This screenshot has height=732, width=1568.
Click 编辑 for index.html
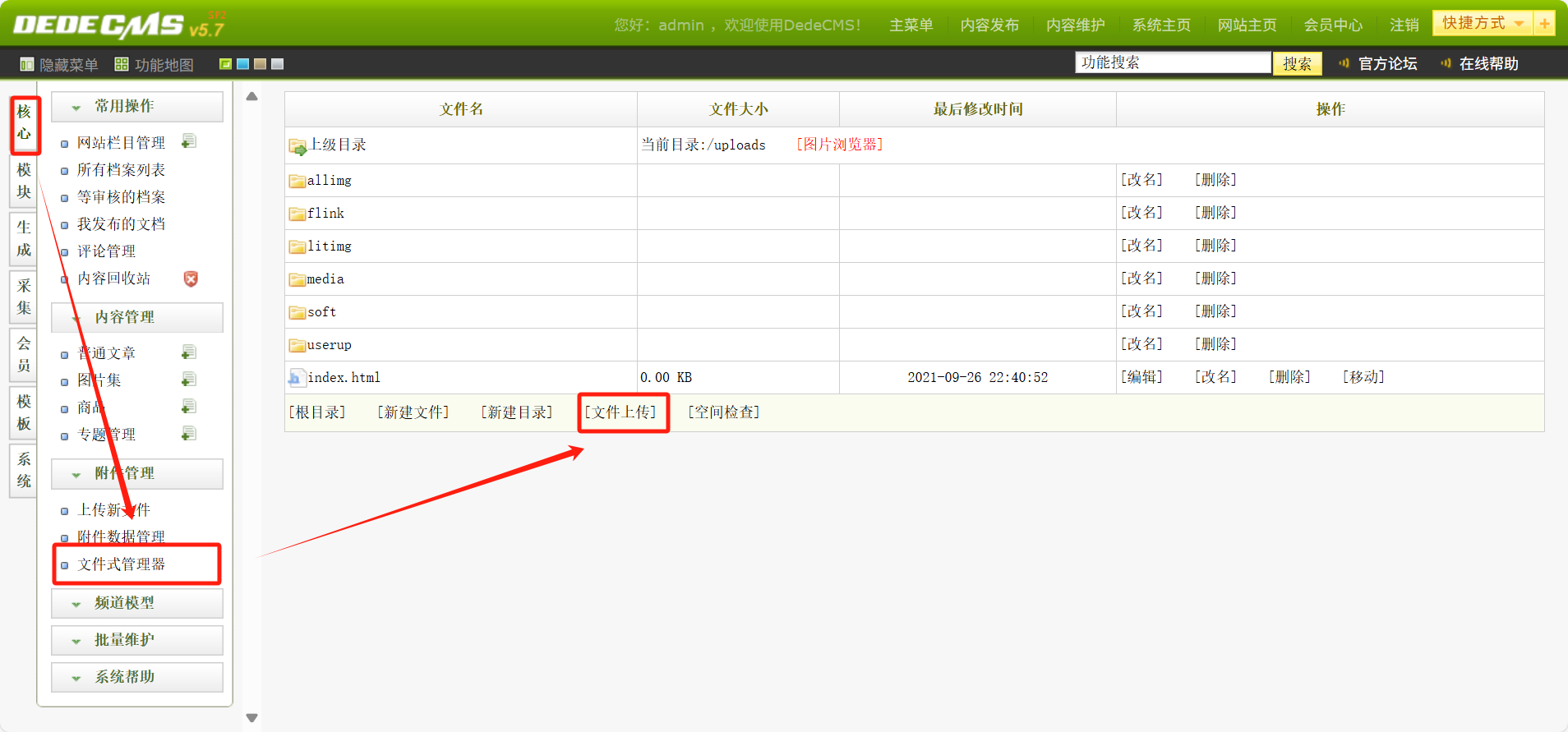(x=1142, y=377)
